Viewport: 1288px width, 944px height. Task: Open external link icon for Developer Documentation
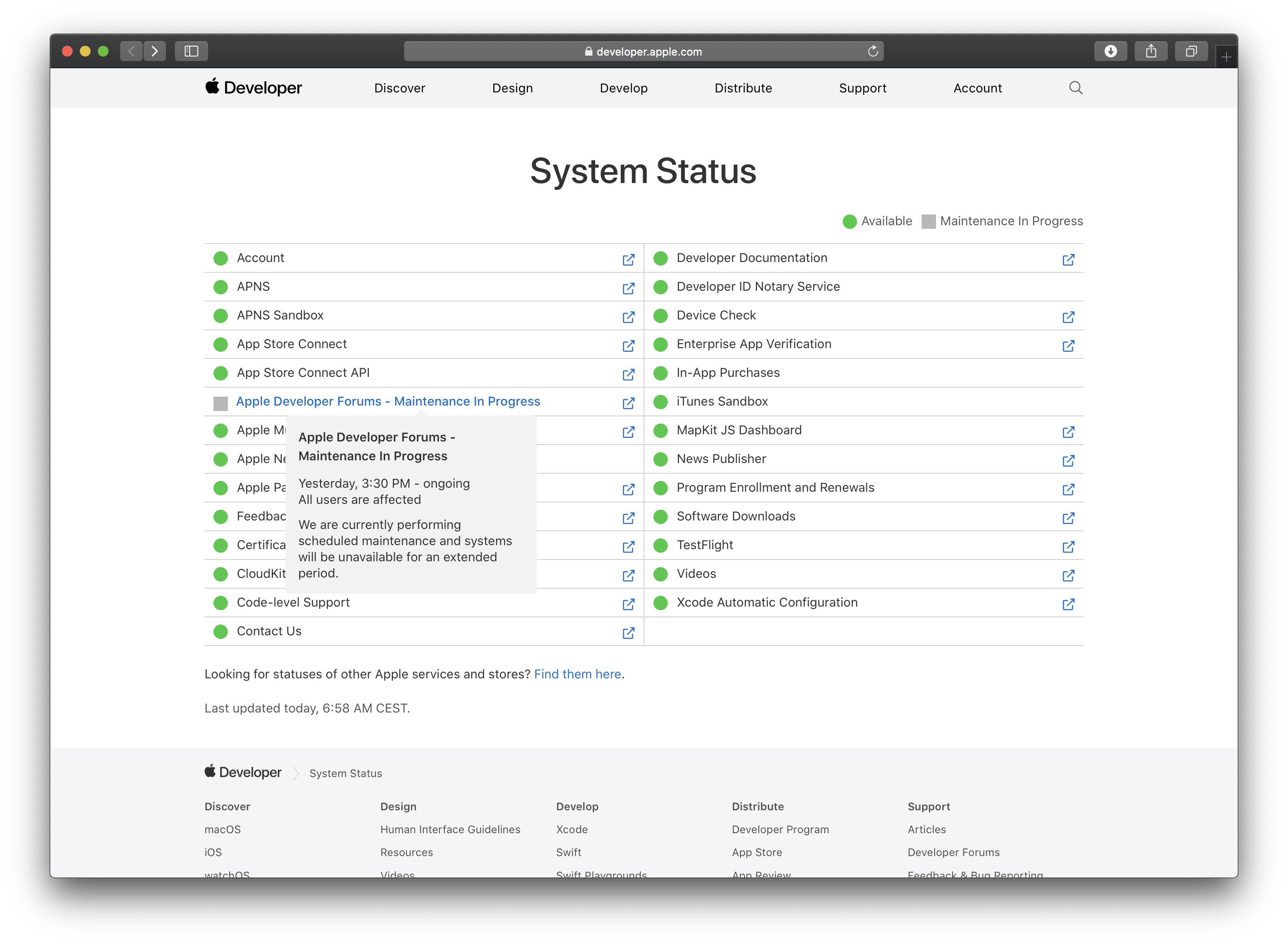(x=1068, y=259)
